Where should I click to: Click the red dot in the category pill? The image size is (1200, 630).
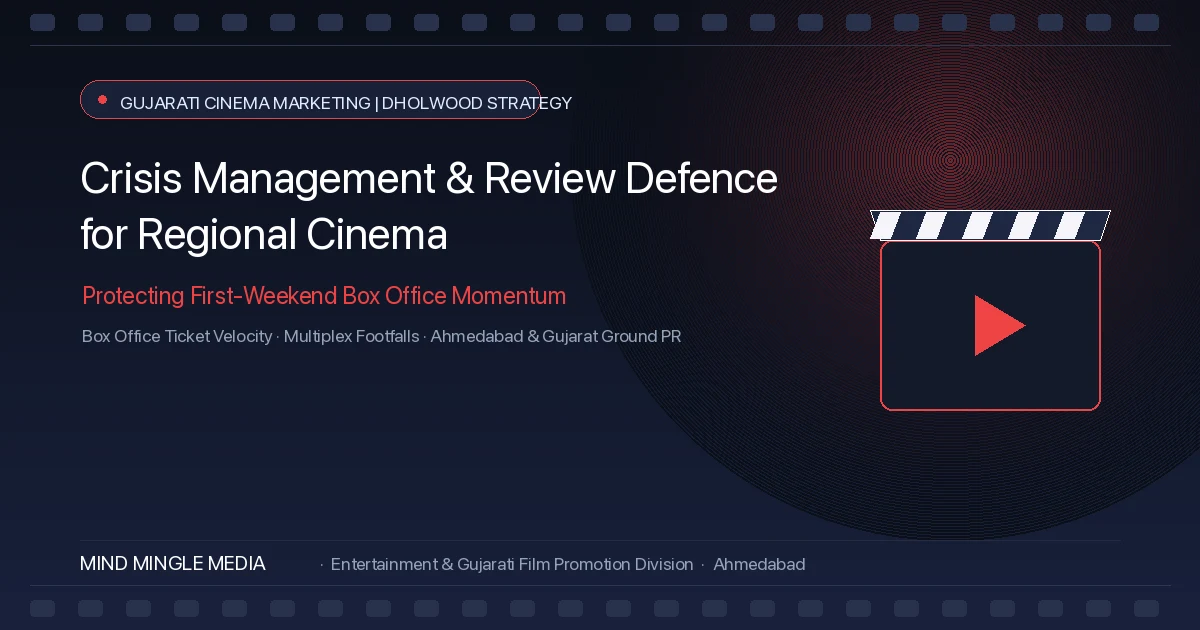point(102,100)
